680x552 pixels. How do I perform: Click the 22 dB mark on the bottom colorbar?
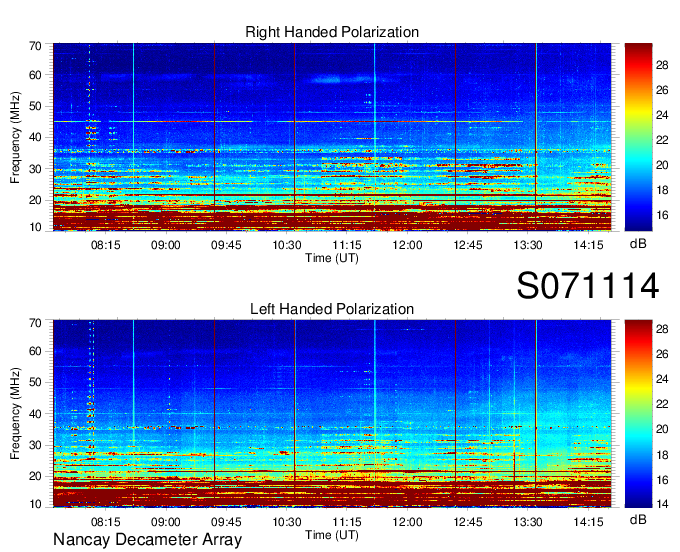point(662,405)
